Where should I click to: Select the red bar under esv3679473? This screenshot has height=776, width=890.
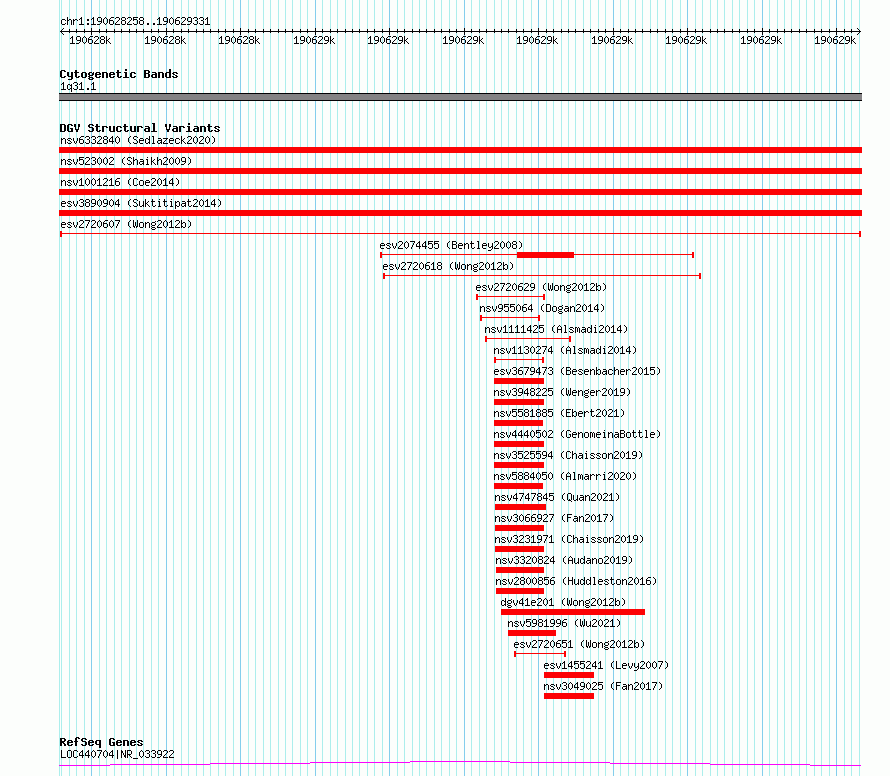point(519,381)
